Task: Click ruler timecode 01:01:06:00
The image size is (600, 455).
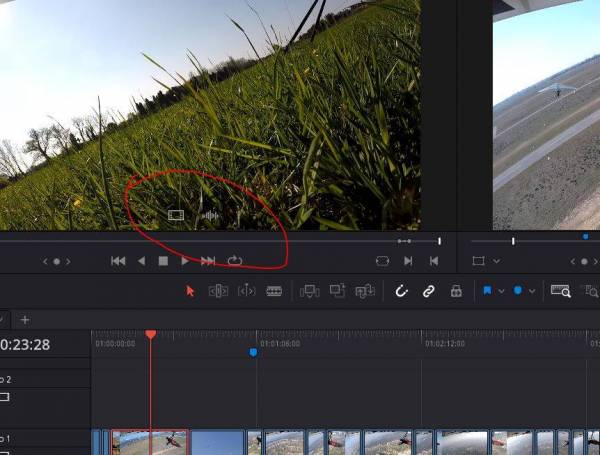Action: (280, 344)
